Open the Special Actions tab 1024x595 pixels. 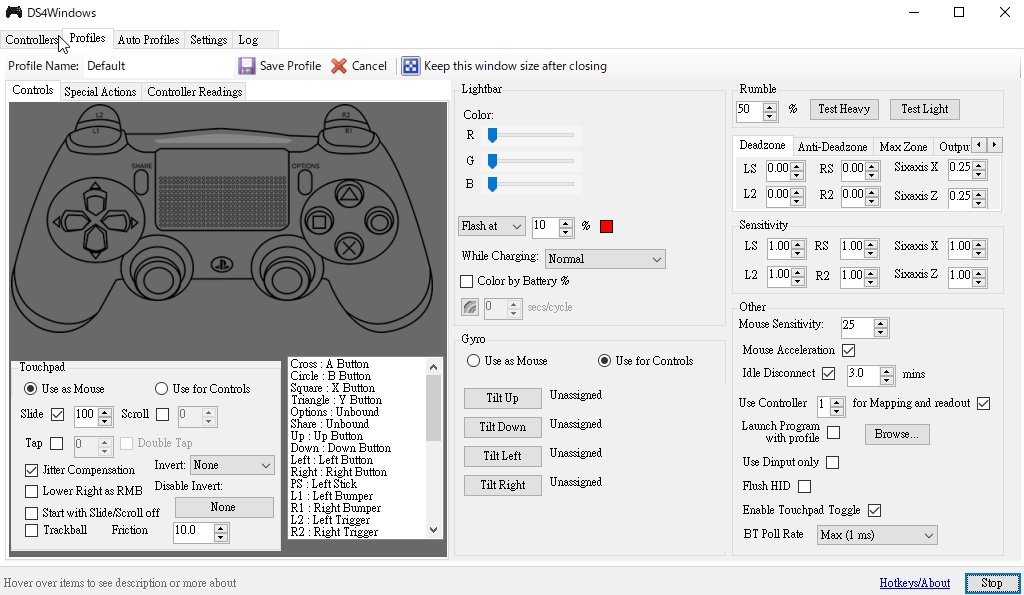pos(100,92)
